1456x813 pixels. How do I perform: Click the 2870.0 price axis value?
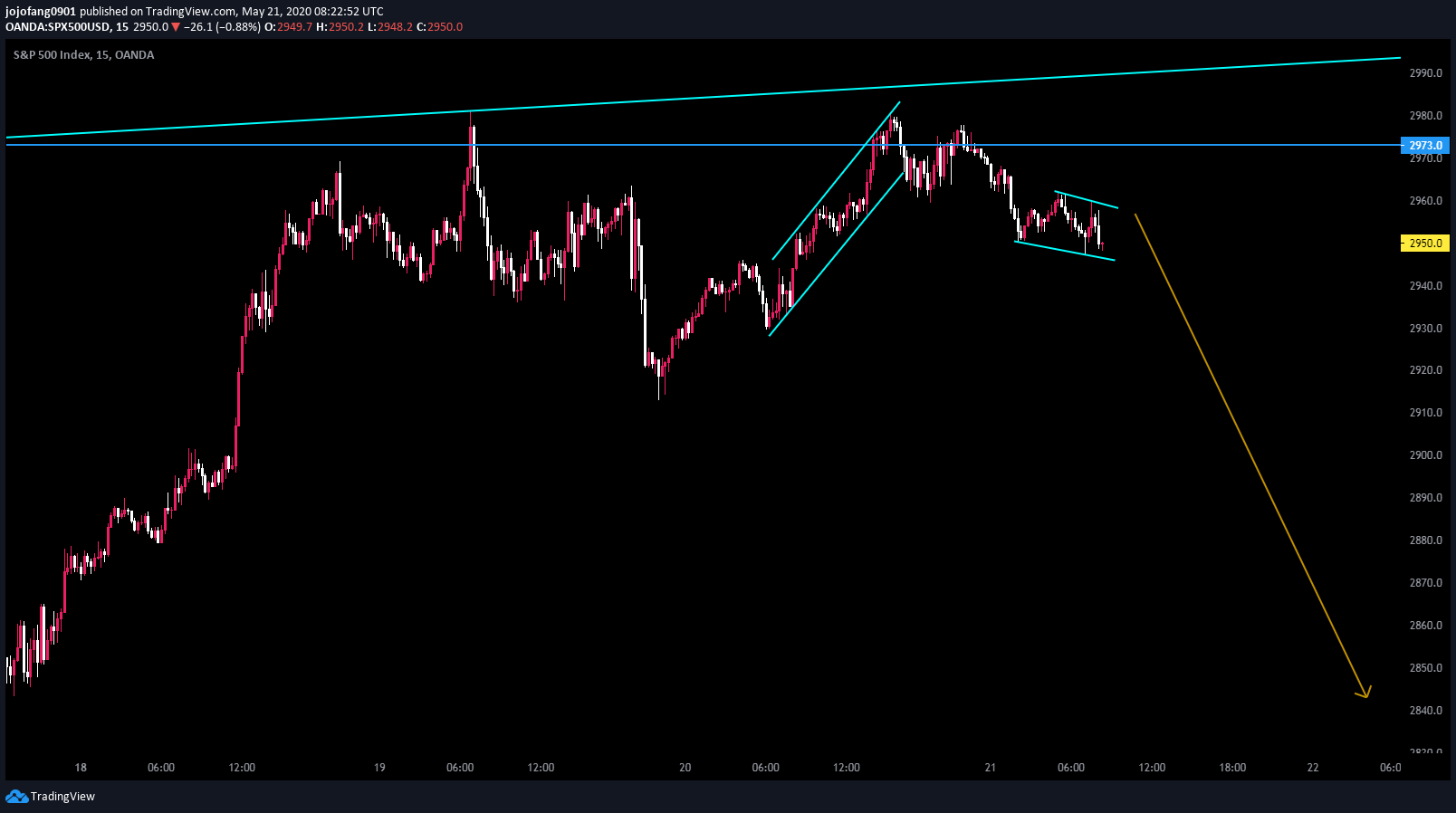(1426, 583)
